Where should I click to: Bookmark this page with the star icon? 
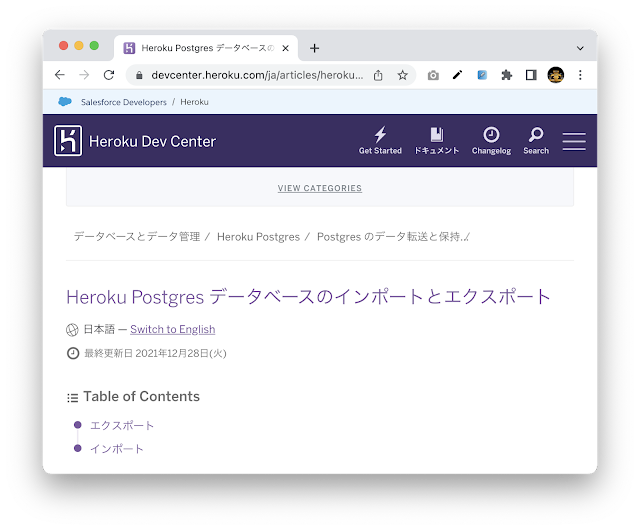tap(402, 75)
